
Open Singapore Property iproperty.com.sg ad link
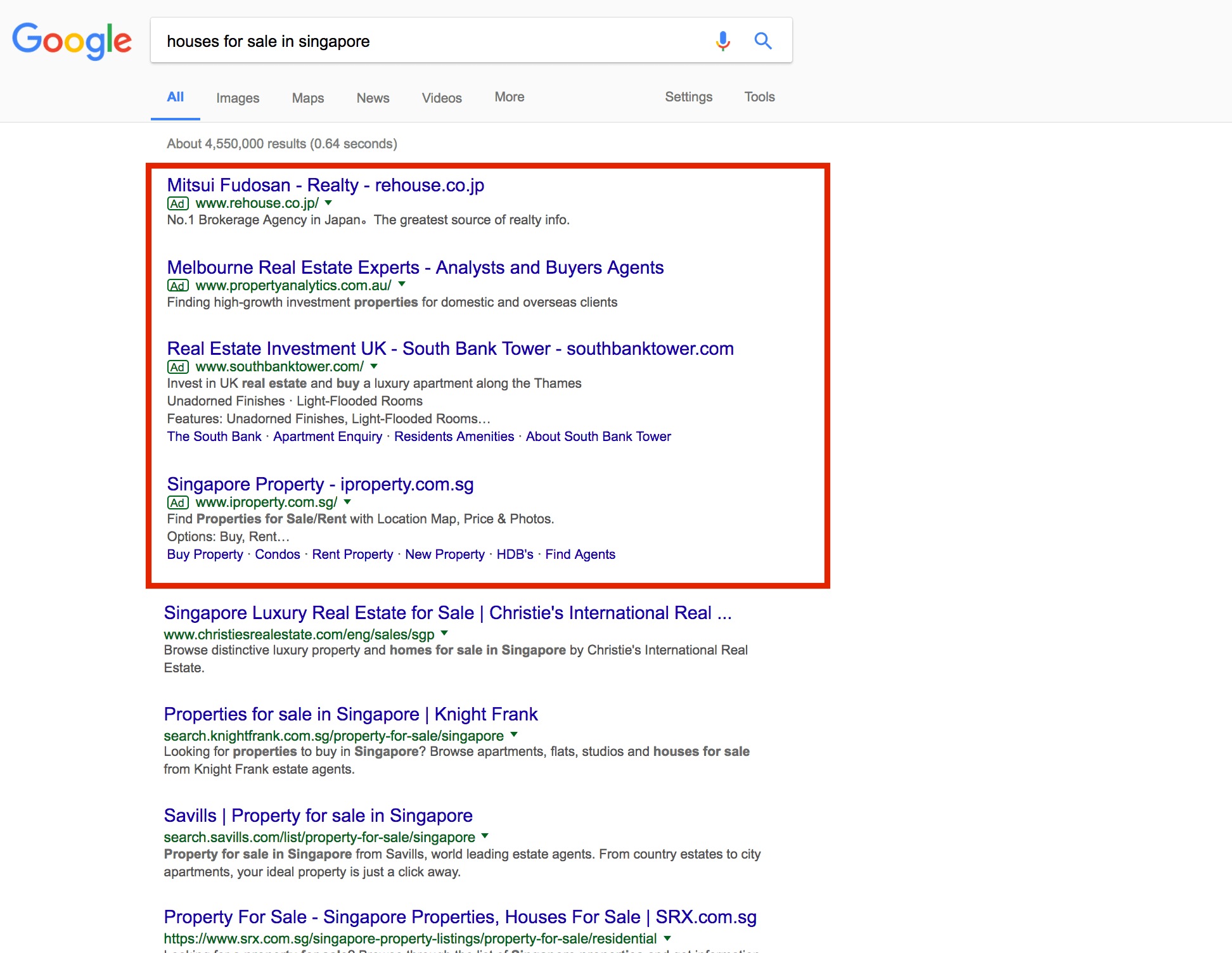point(320,484)
